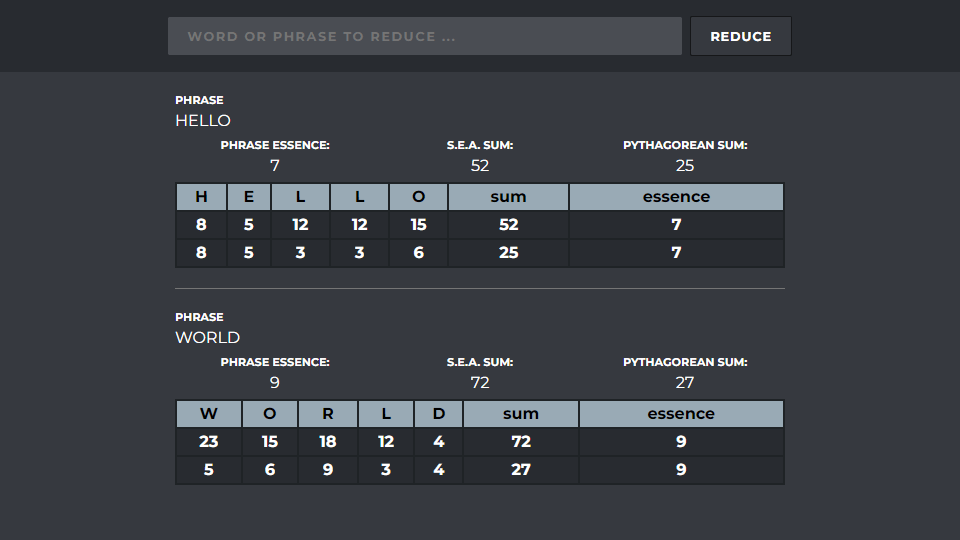Click the word or phrase to reduce input field
Screen dimensions: 960x540
pyautogui.click(x=425, y=36)
